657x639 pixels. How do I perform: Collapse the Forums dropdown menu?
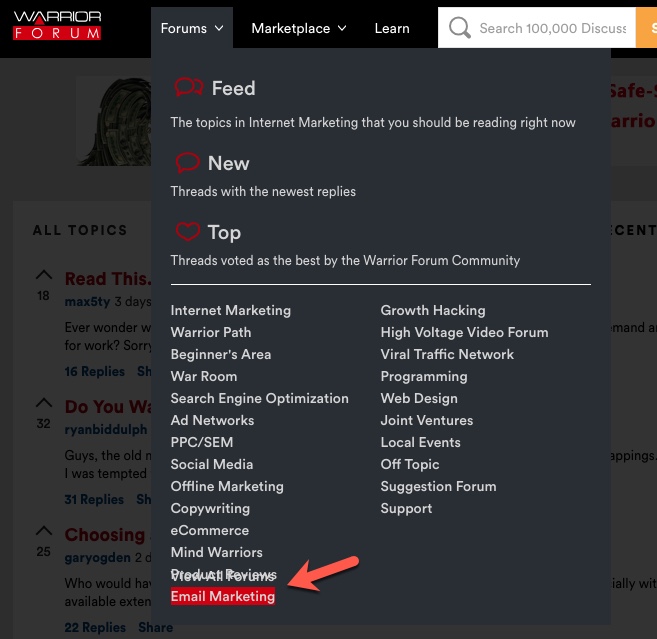pos(192,28)
